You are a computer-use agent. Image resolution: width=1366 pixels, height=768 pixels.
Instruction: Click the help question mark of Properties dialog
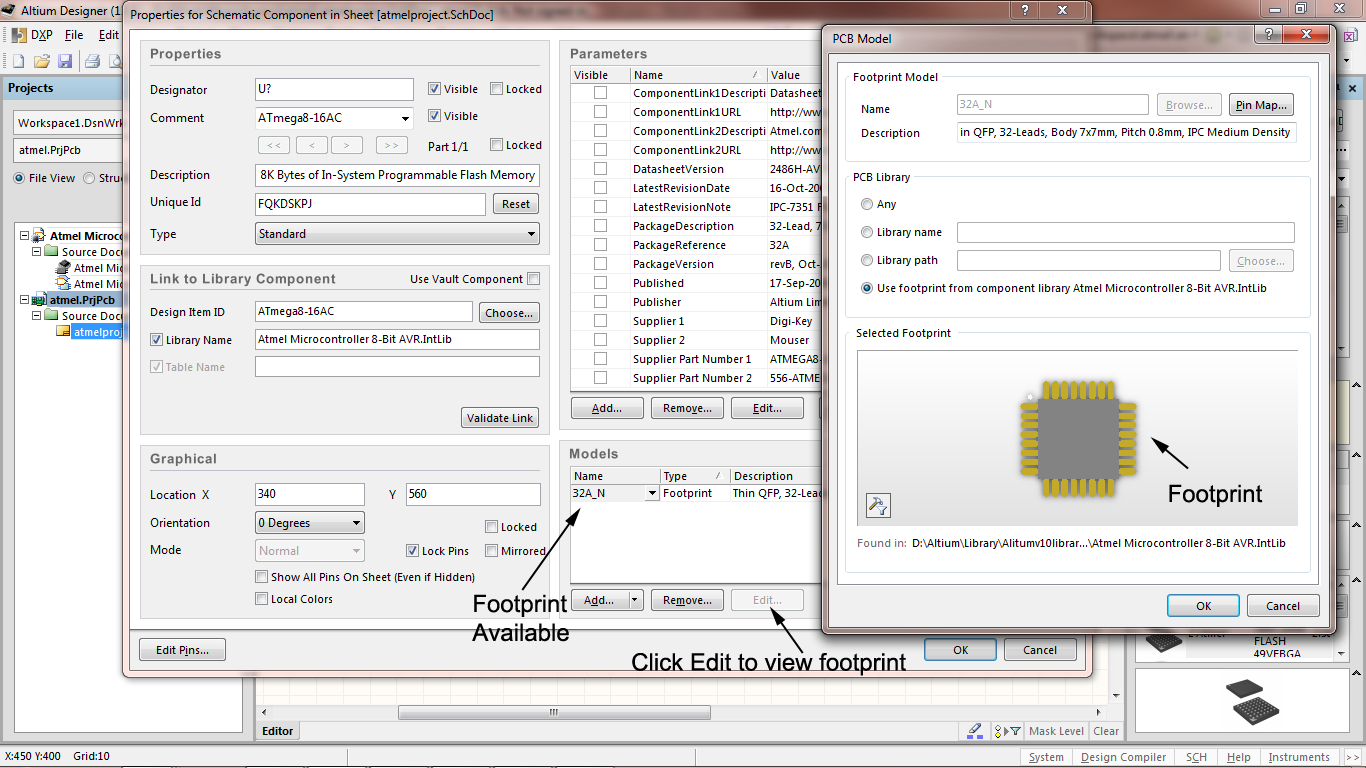(x=1024, y=9)
